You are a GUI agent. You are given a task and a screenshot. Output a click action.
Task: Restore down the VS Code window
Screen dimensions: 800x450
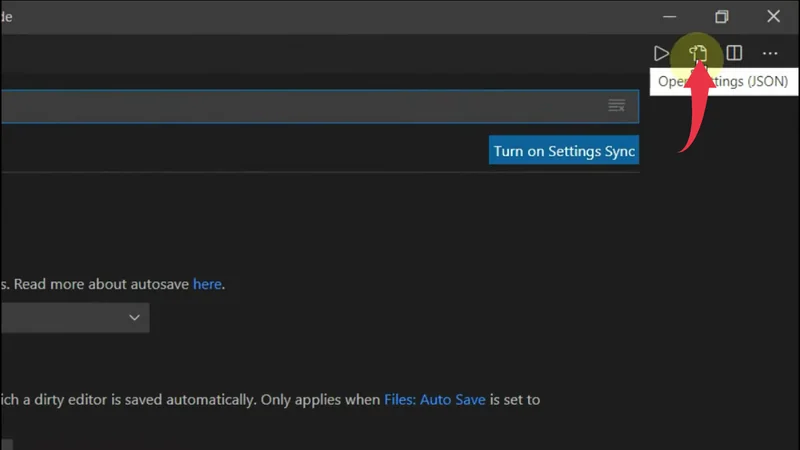click(722, 16)
